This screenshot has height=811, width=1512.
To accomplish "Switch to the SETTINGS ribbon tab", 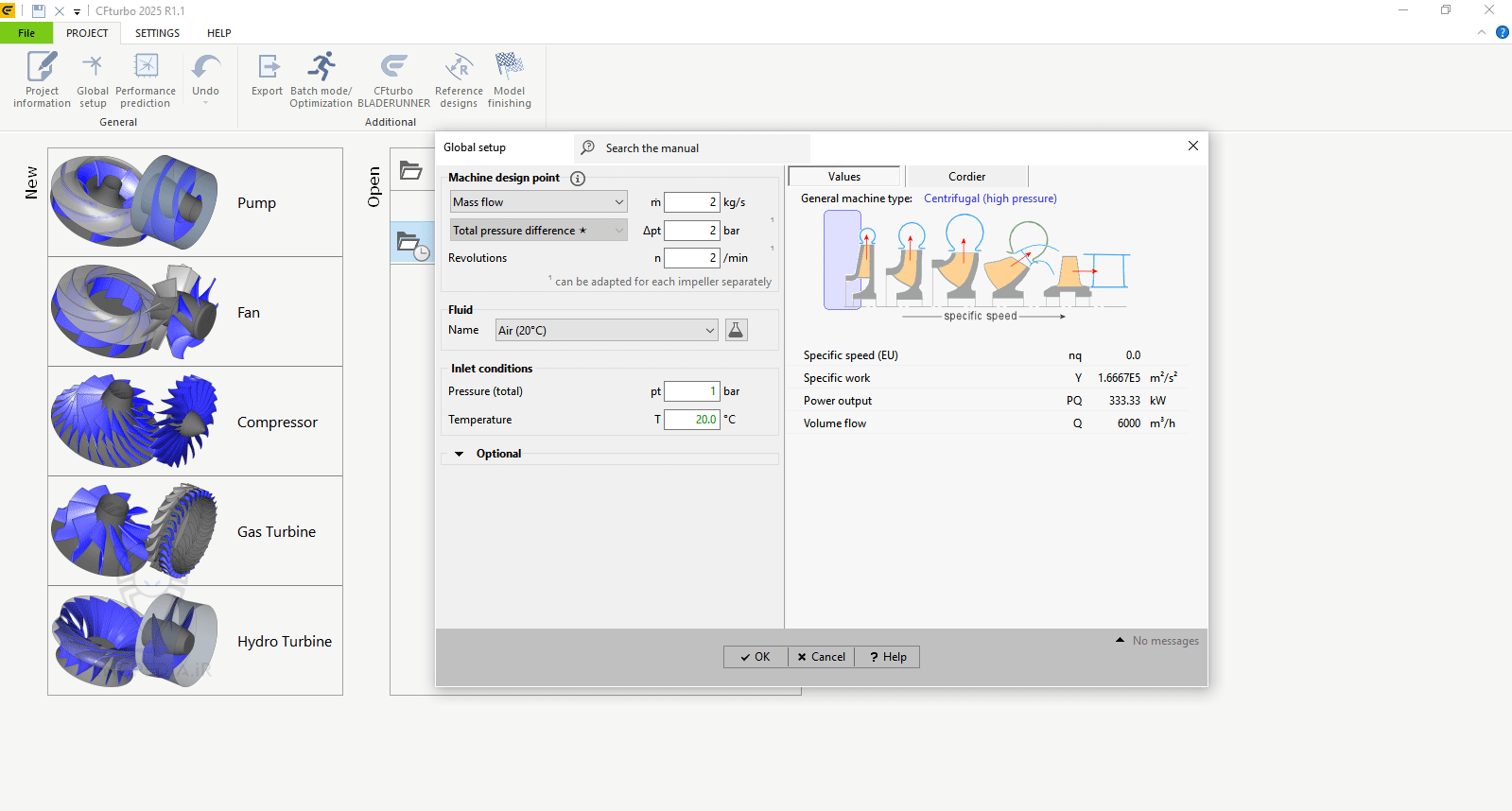I will 157,33.
